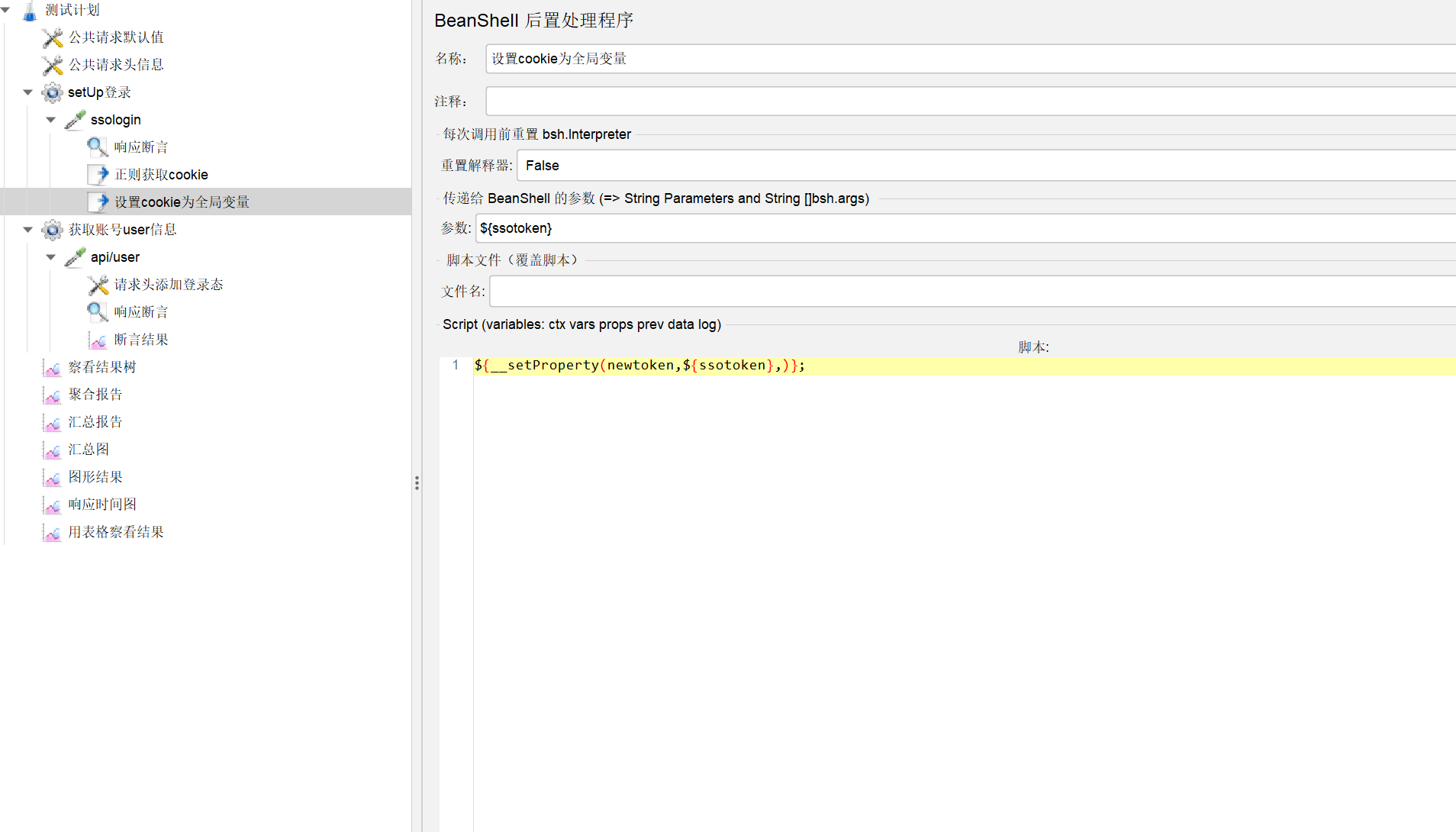Collapse the 测试计划 root node

5,10
